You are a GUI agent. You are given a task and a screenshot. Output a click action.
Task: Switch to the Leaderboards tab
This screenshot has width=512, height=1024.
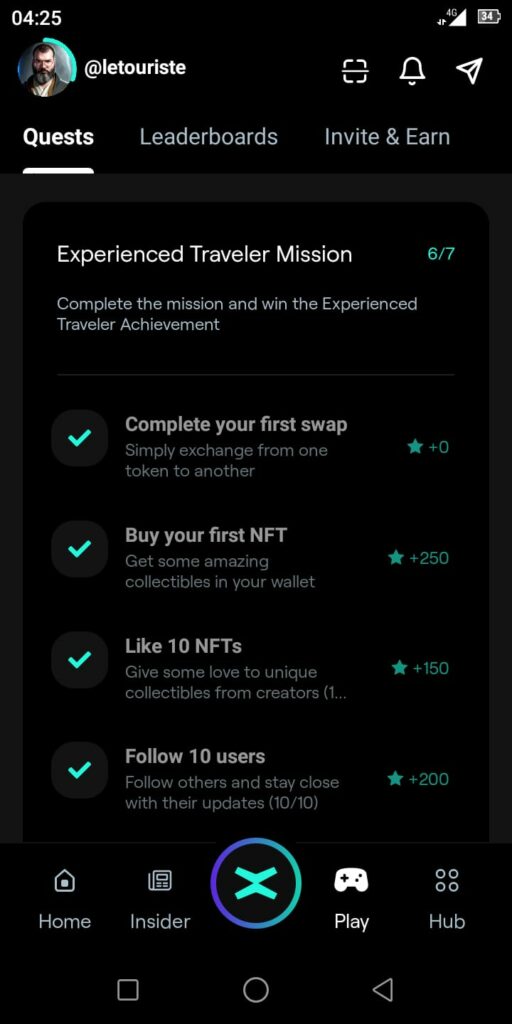[x=208, y=136]
